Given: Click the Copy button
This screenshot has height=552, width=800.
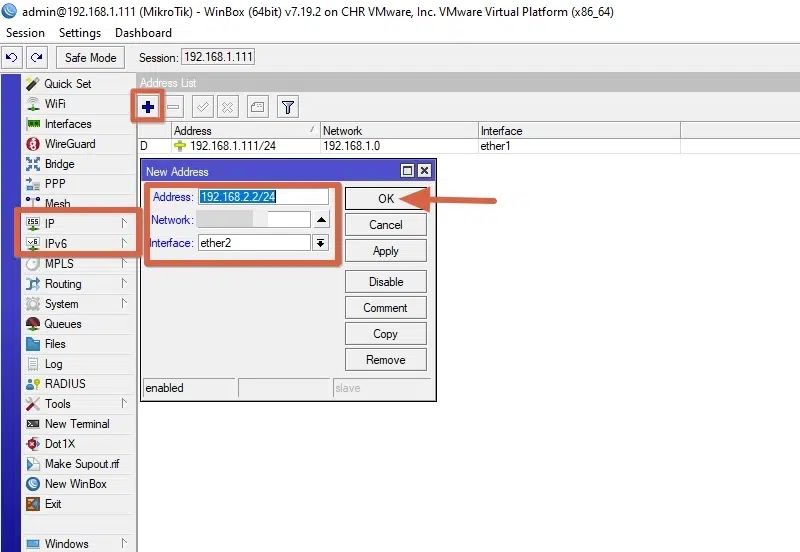Looking at the screenshot, I should [386, 334].
